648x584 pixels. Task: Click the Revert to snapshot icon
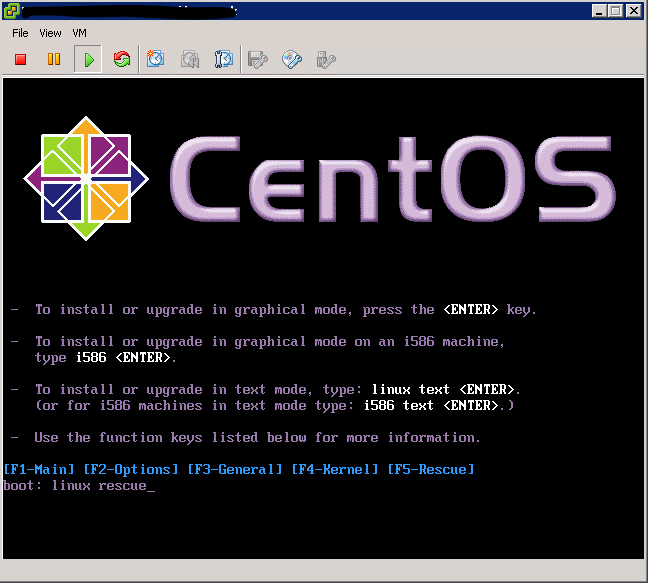coord(190,59)
